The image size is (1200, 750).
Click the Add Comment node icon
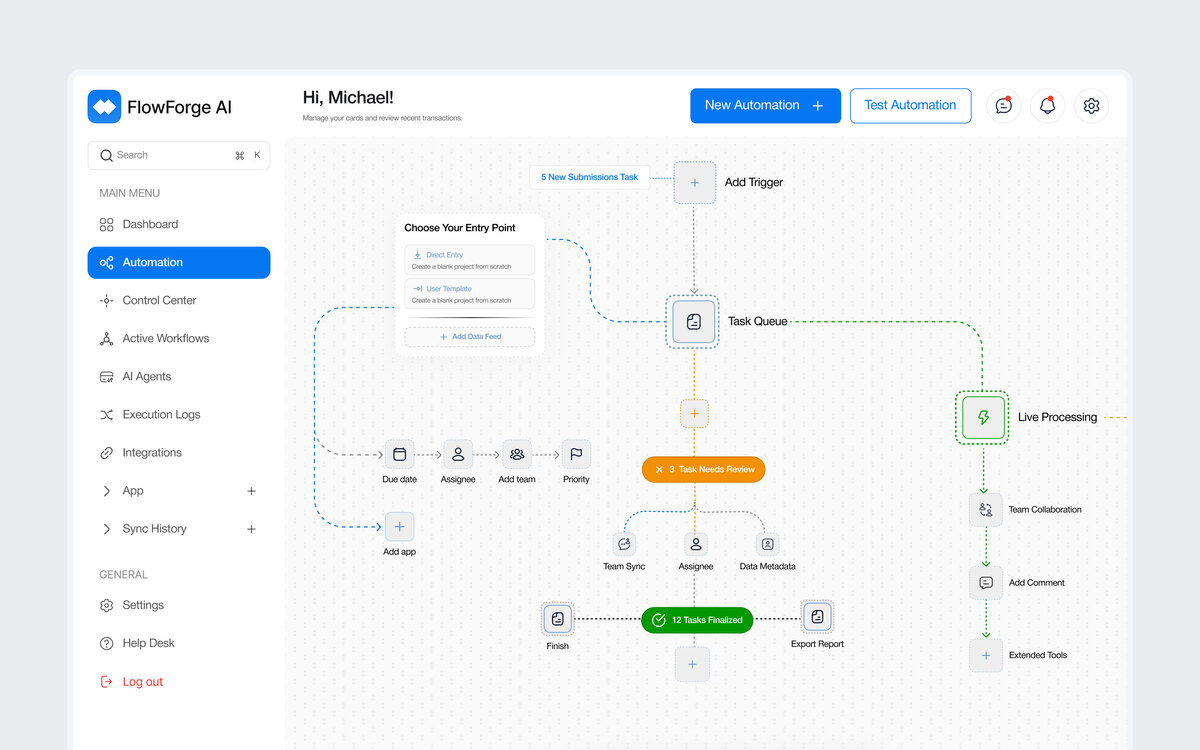pyautogui.click(x=986, y=582)
